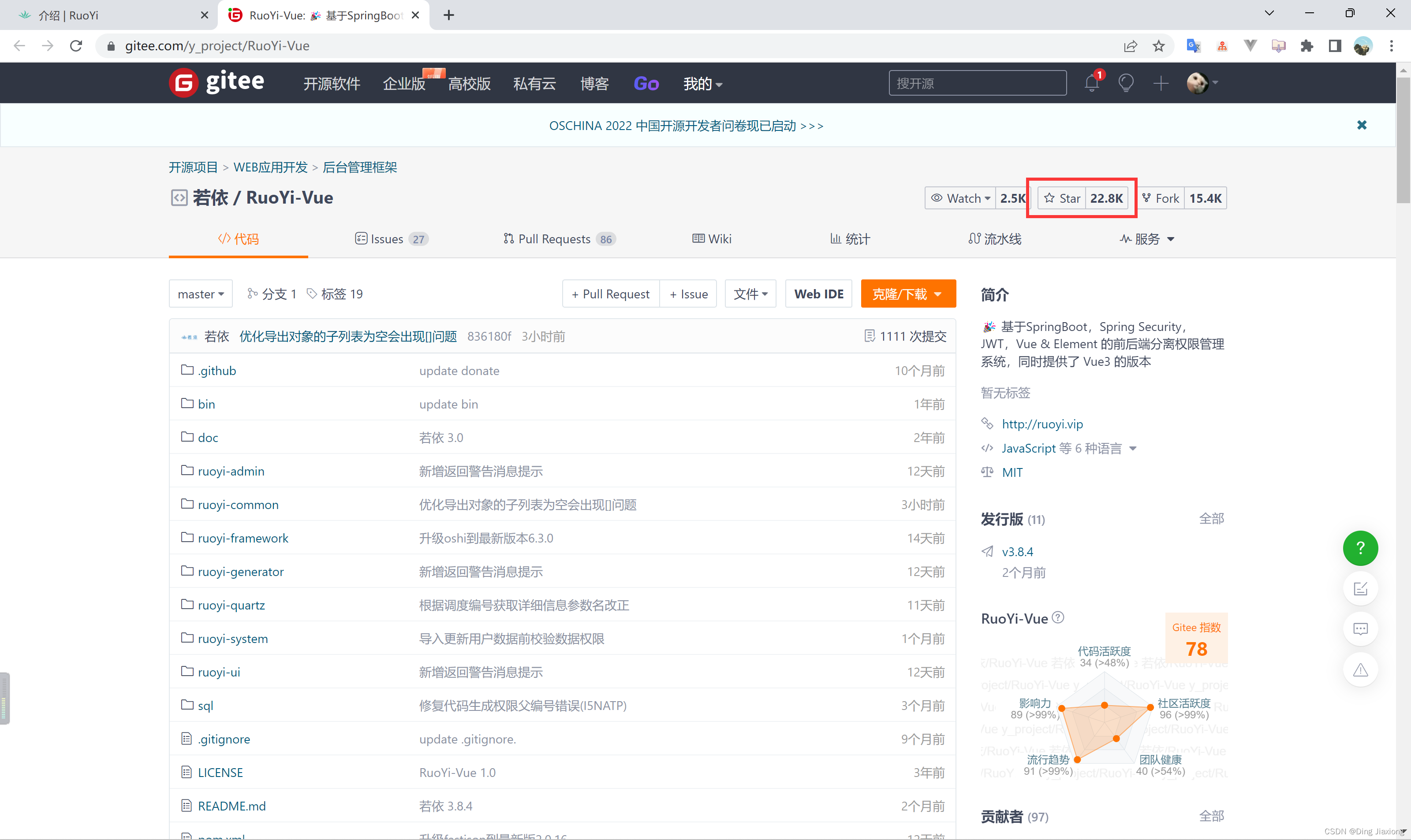This screenshot has height=840, width=1411.
Task: Bookmark this page with star icon
Action: point(1158,46)
